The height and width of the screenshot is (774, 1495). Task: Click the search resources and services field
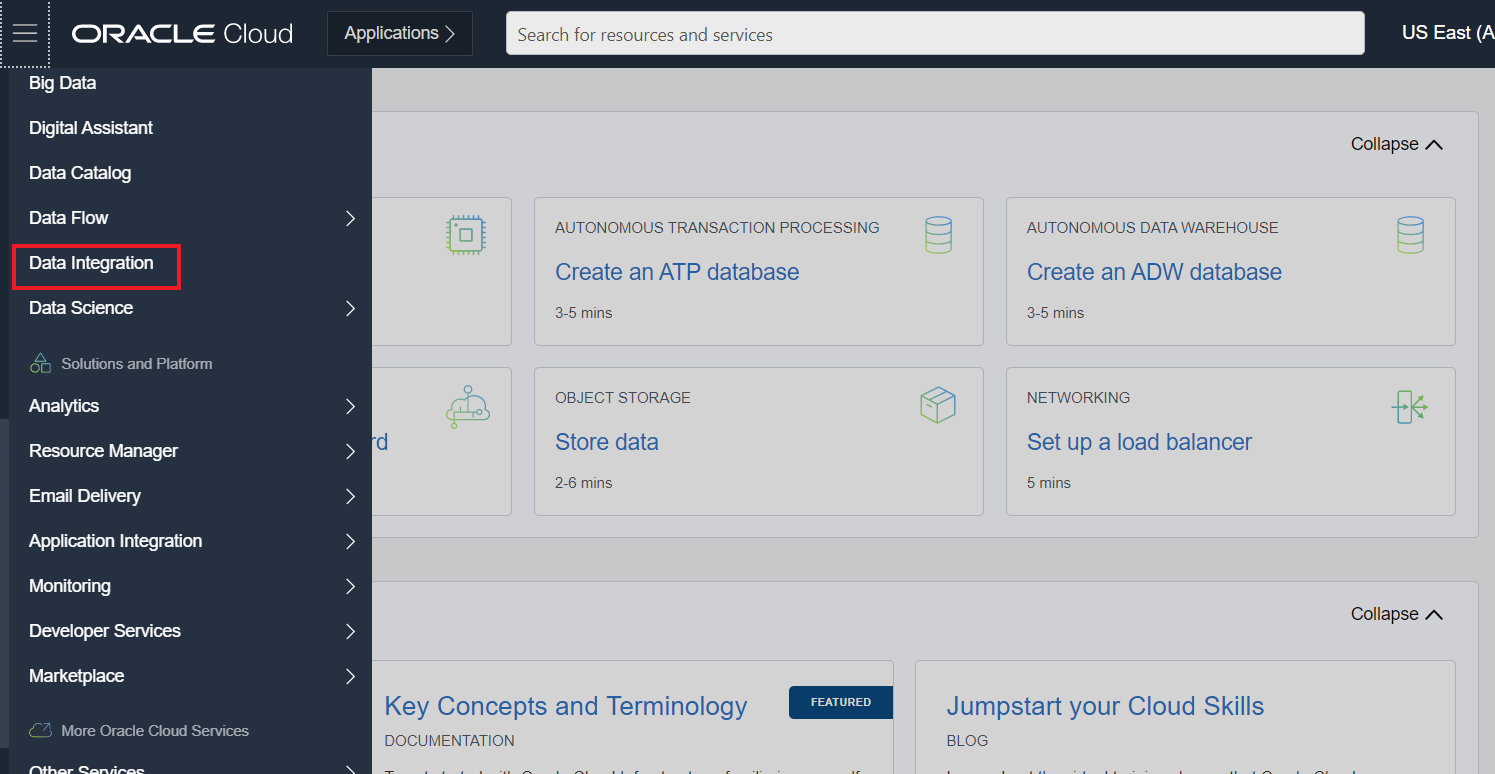(x=934, y=33)
